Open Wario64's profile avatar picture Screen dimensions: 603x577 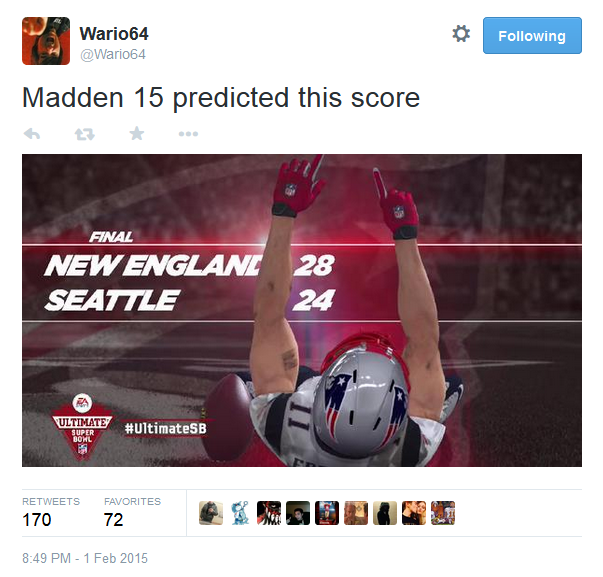(46, 41)
